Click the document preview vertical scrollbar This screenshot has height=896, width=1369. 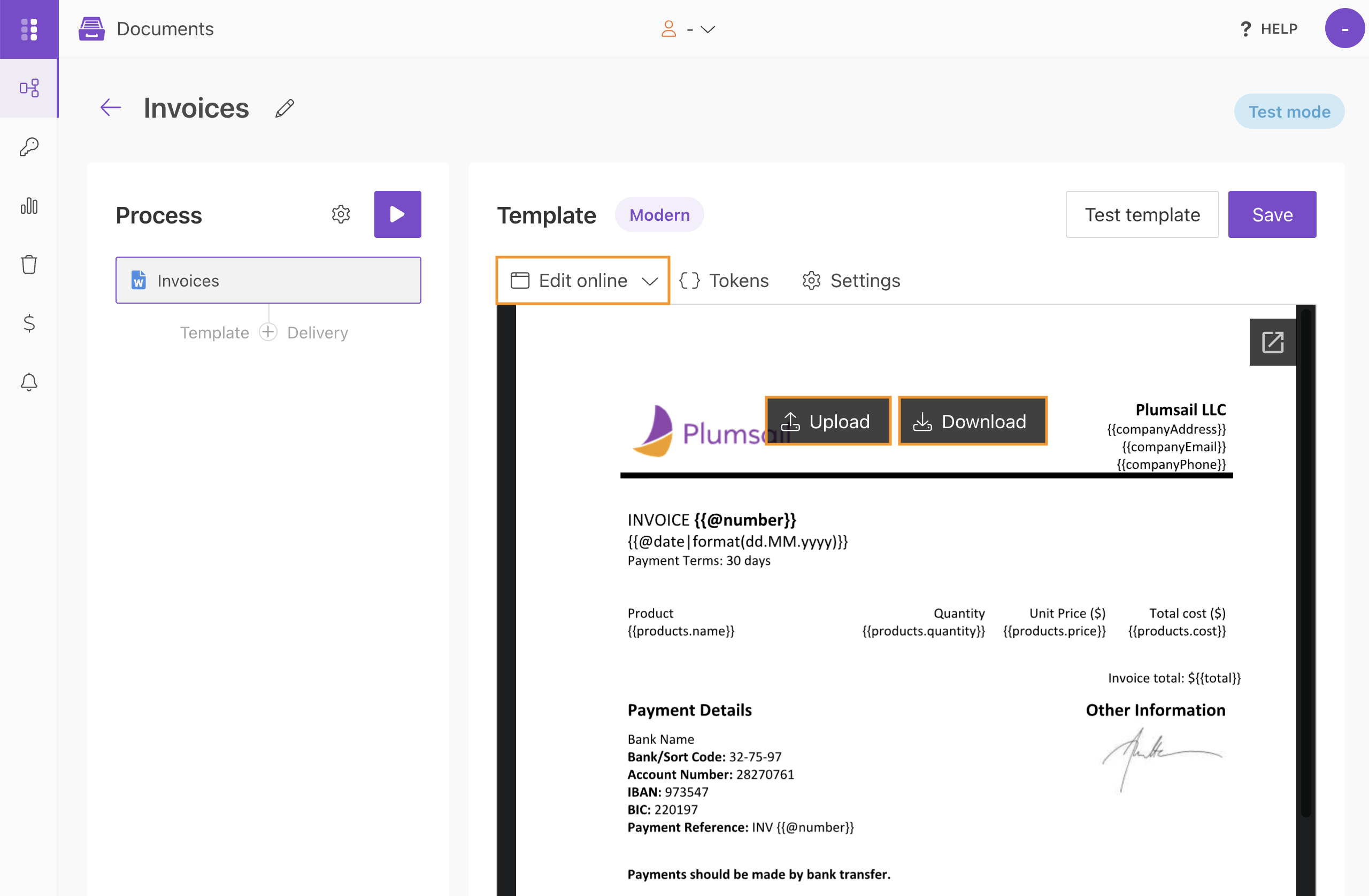[1305, 563]
